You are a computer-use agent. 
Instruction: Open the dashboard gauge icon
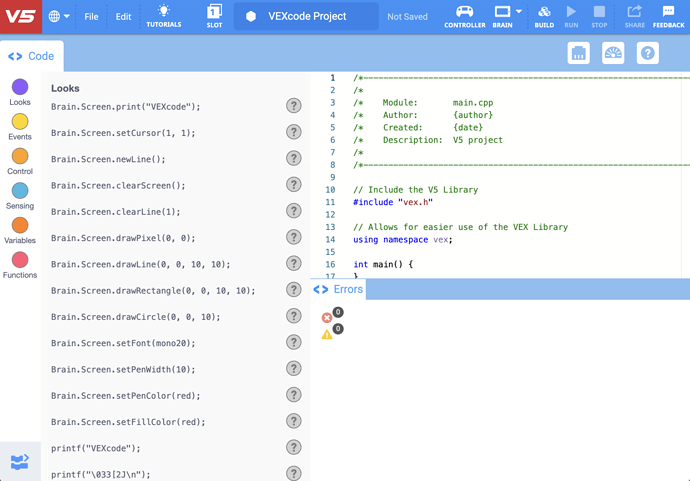coord(613,53)
